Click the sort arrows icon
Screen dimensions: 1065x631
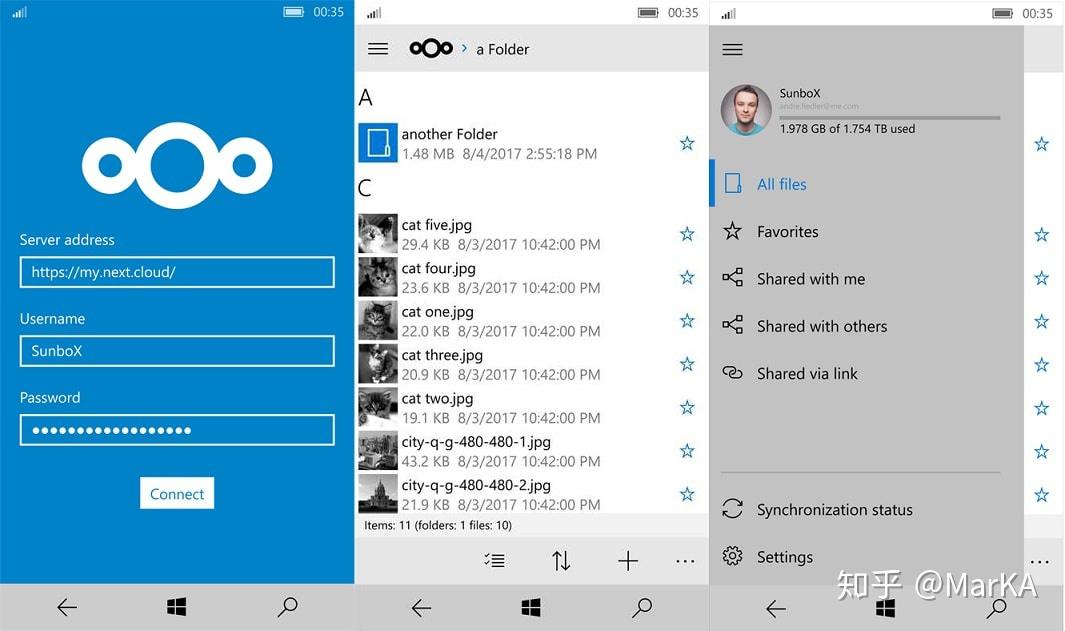(561, 560)
